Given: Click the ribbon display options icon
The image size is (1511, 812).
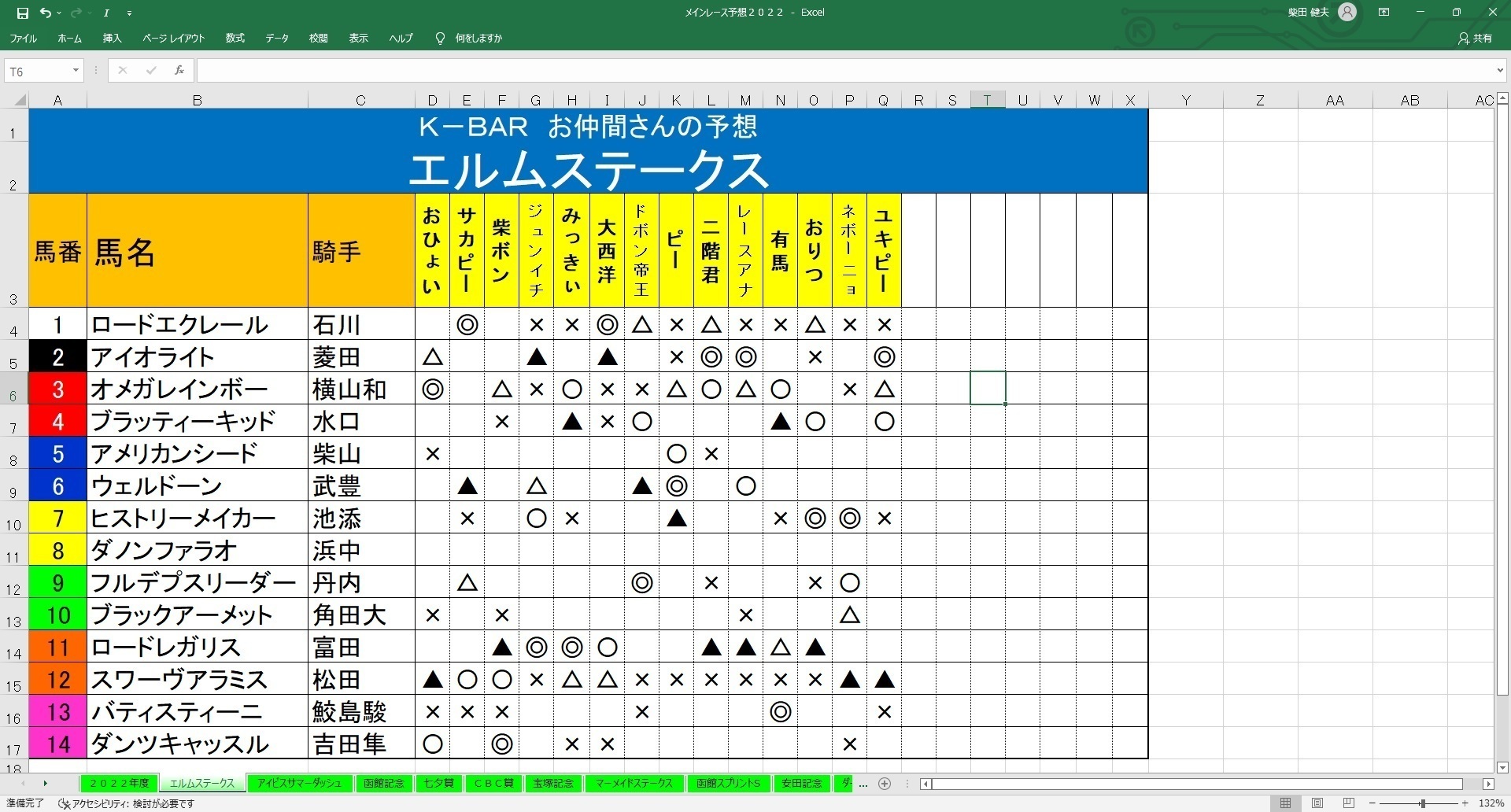Looking at the screenshot, I should coord(1384,12).
